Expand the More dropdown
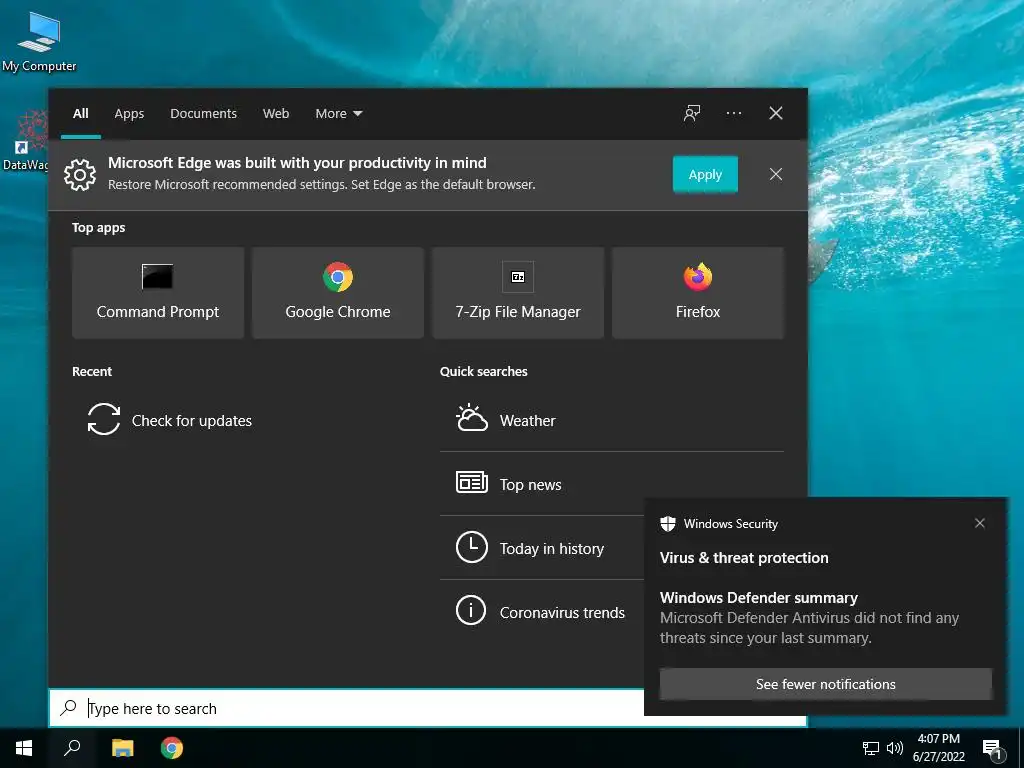The height and width of the screenshot is (768, 1024). click(x=338, y=114)
